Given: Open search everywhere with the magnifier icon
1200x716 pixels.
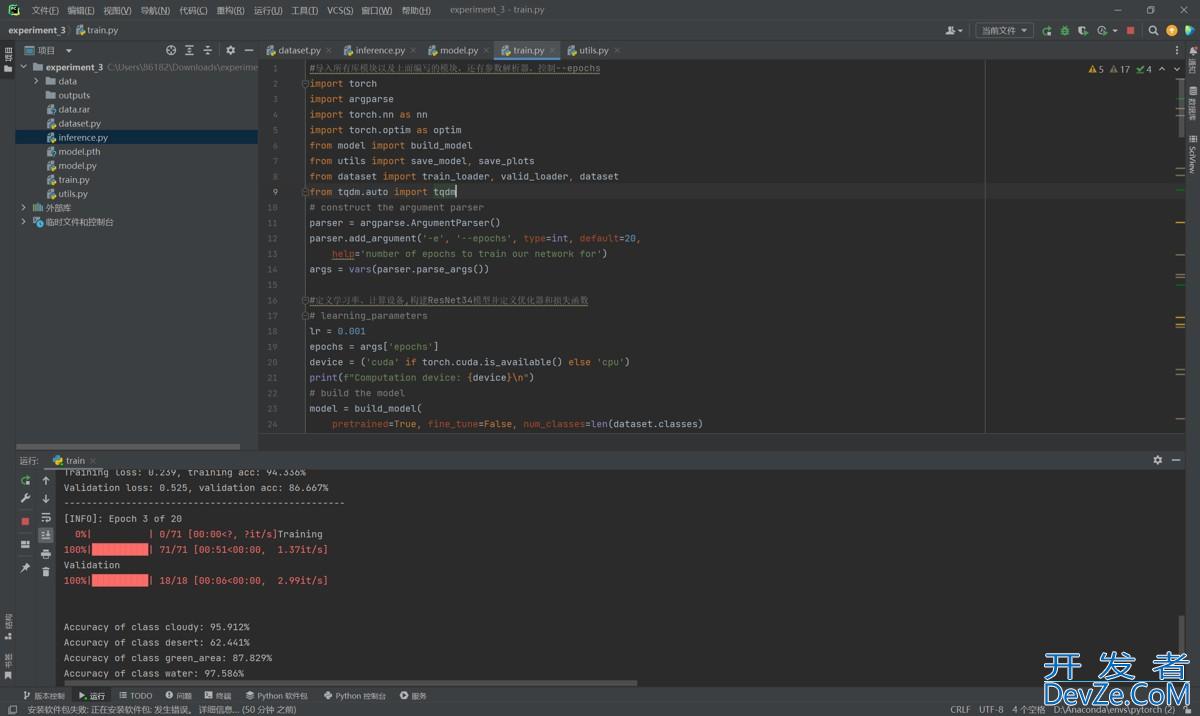Looking at the screenshot, I should tap(1153, 31).
